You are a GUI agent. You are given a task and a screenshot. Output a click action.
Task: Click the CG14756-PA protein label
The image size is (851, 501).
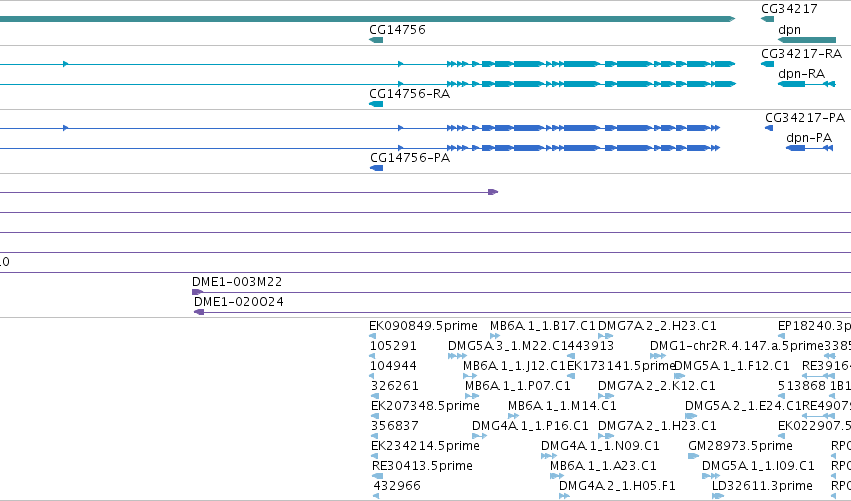point(410,158)
